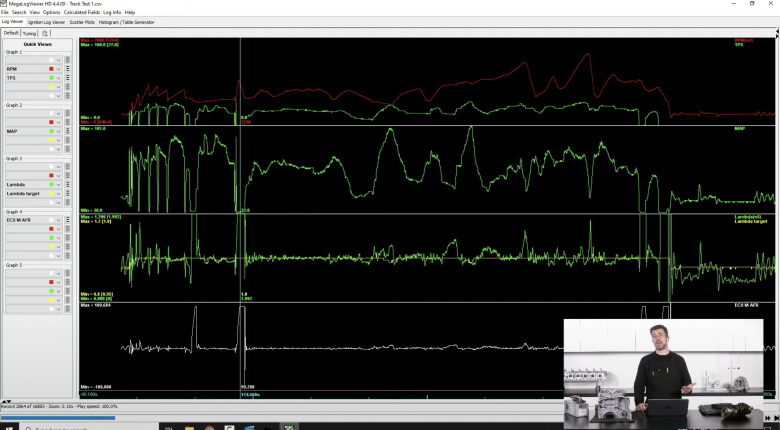
Task: Click the Graph 5 group label
Action: coord(14,265)
